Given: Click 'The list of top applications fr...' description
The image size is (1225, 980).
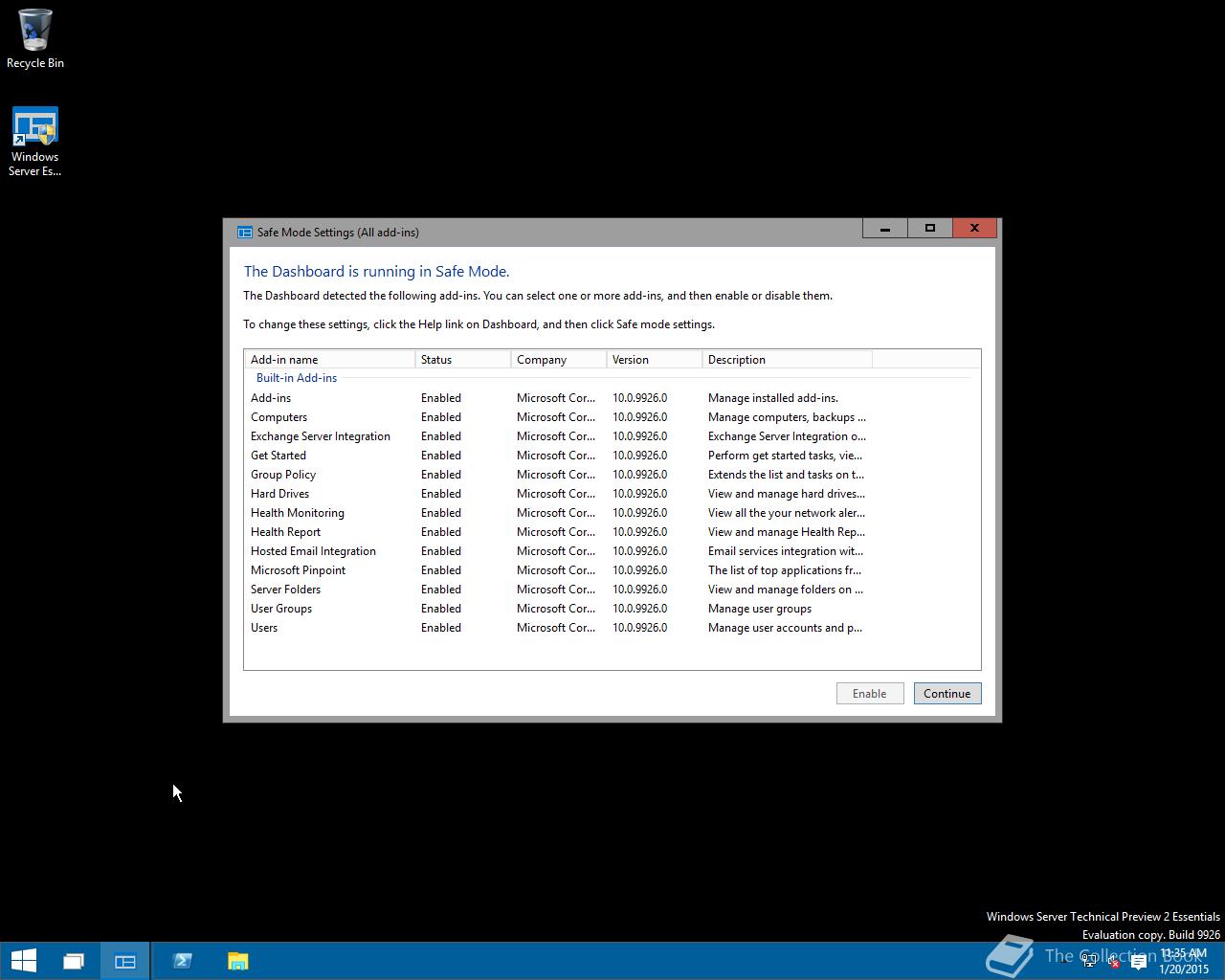Looking at the screenshot, I should point(785,570).
